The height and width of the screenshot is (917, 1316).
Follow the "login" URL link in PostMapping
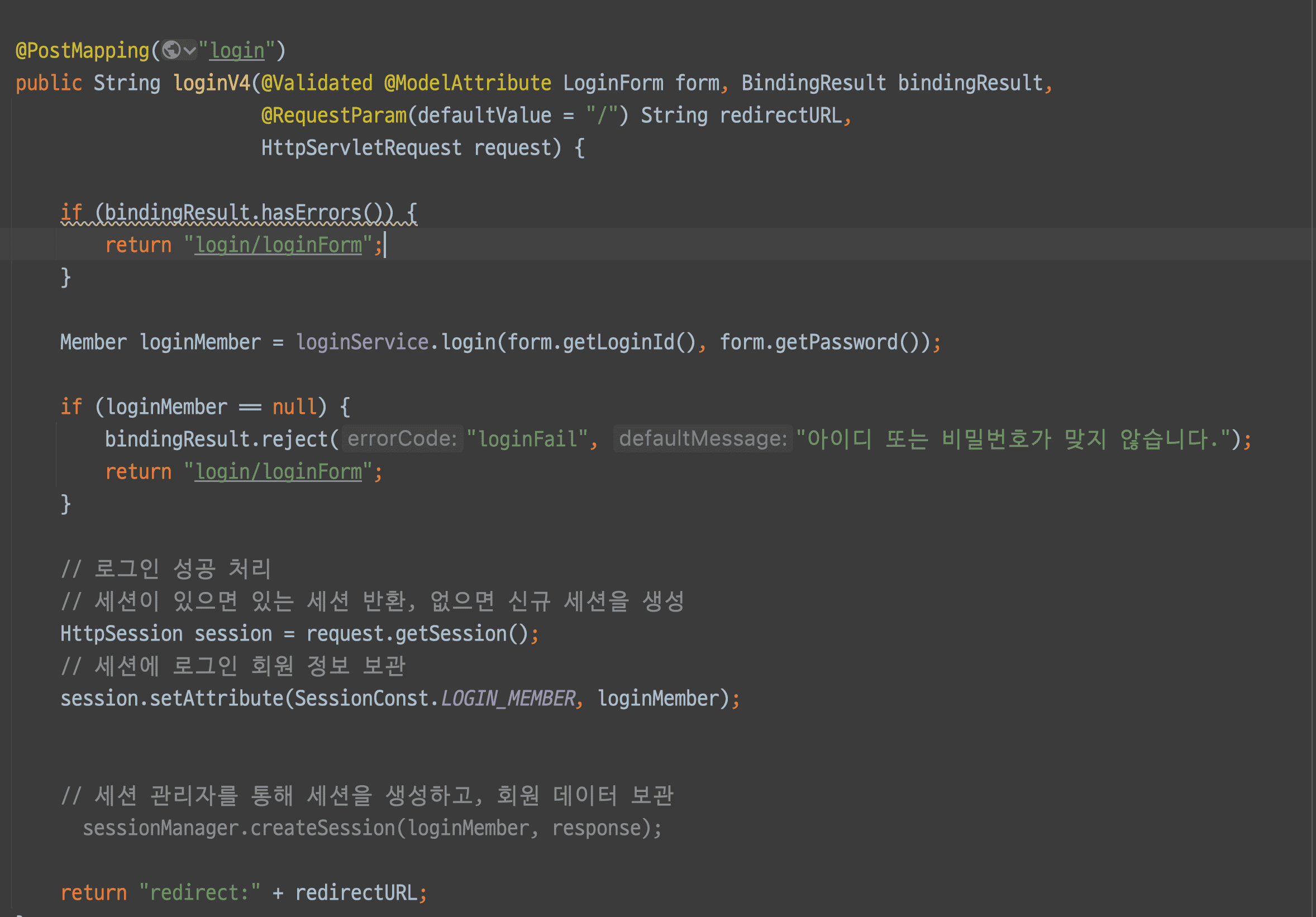point(237,51)
